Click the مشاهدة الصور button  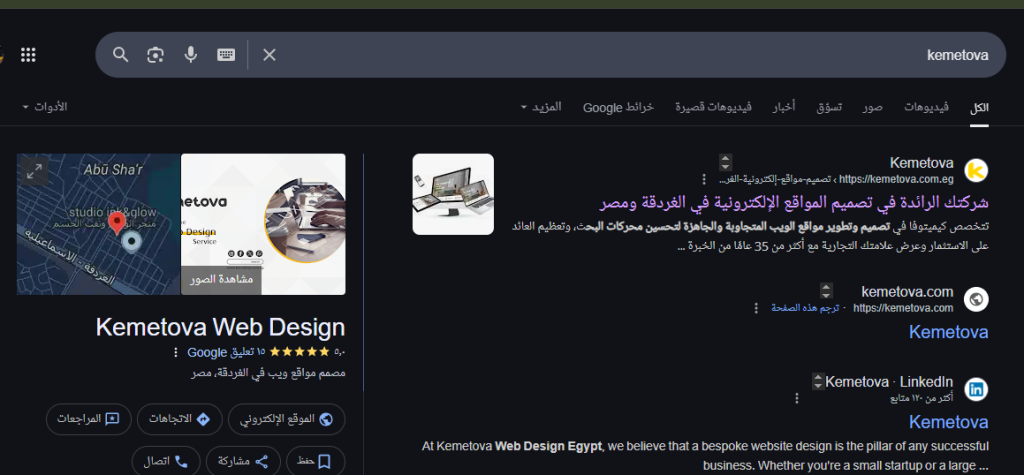pos(221,280)
